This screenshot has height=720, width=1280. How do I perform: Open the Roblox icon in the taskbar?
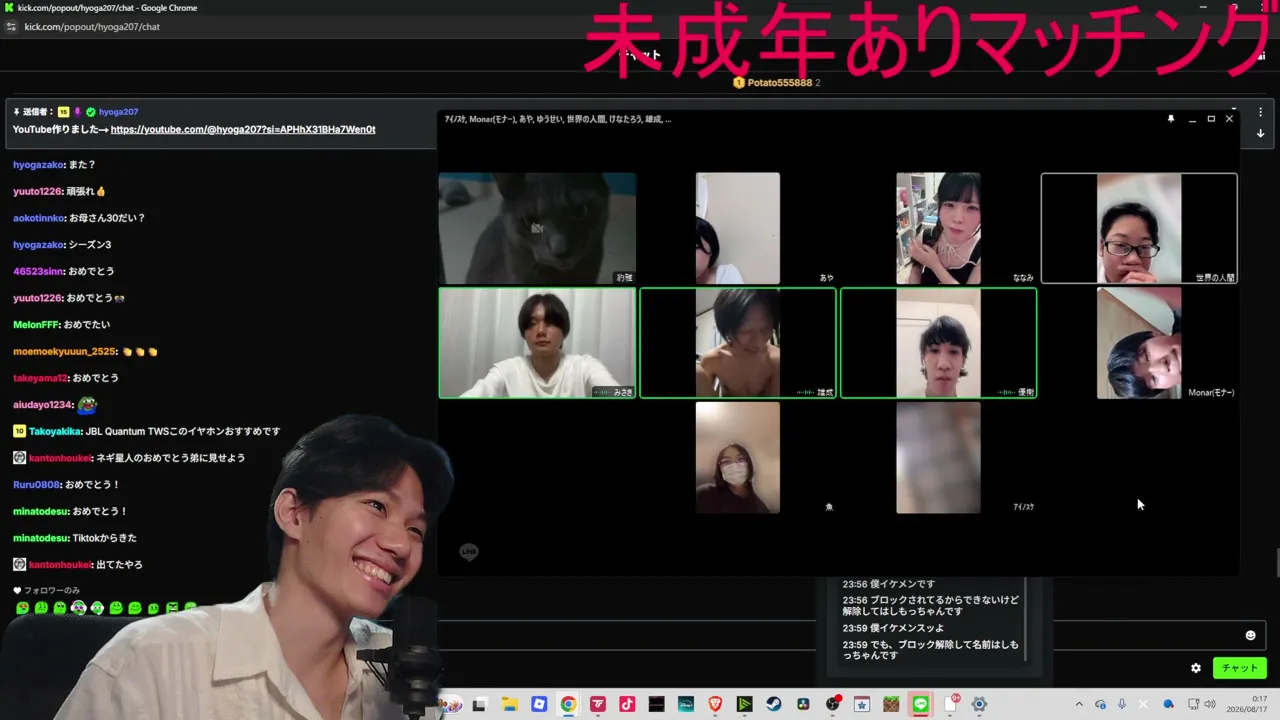pos(539,704)
